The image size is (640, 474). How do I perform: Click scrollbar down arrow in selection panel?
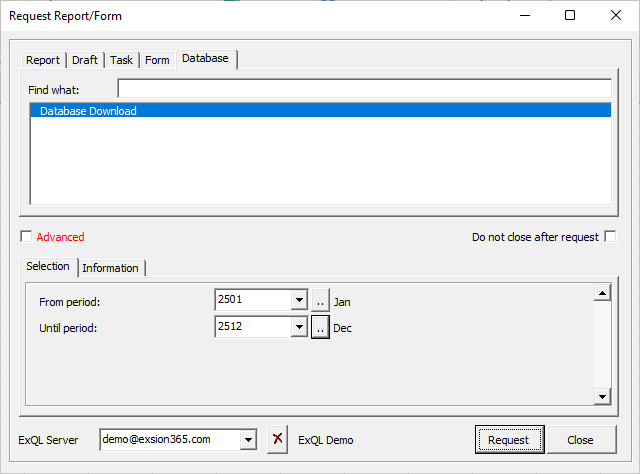pyautogui.click(x=602, y=396)
